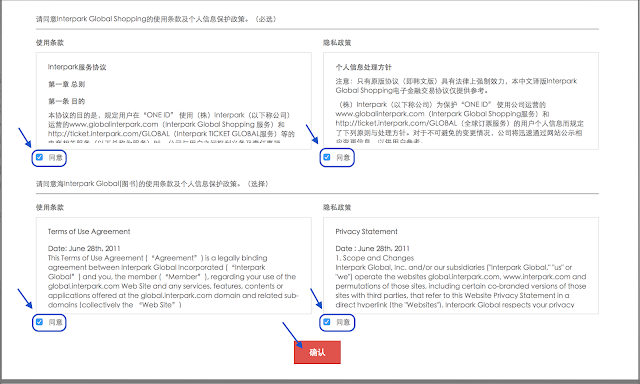
Task: Click 'Date: June 28th, 2011' in Terms of Use
Action: click(x=84, y=249)
